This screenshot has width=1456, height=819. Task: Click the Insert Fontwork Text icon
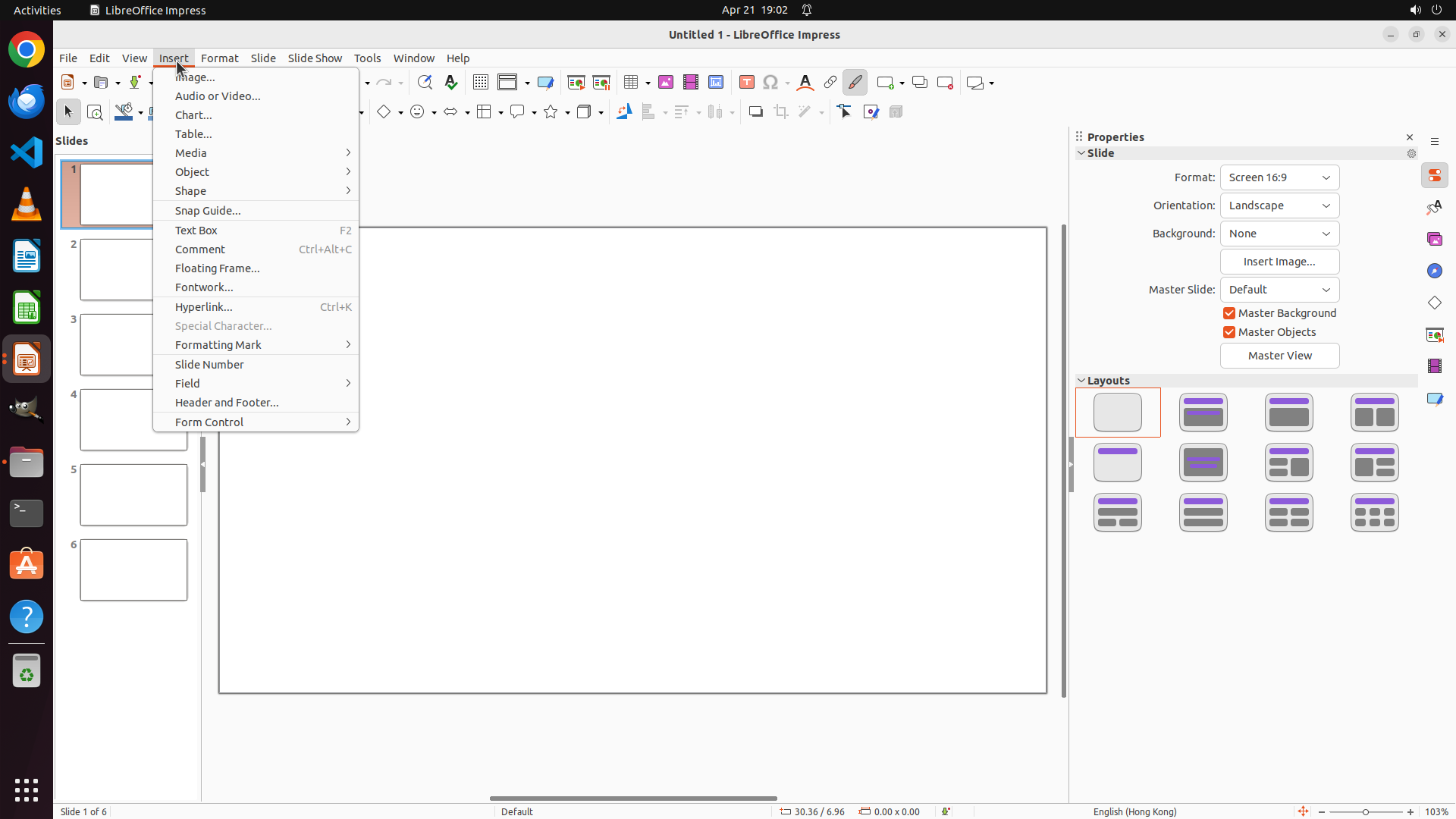click(x=805, y=82)
